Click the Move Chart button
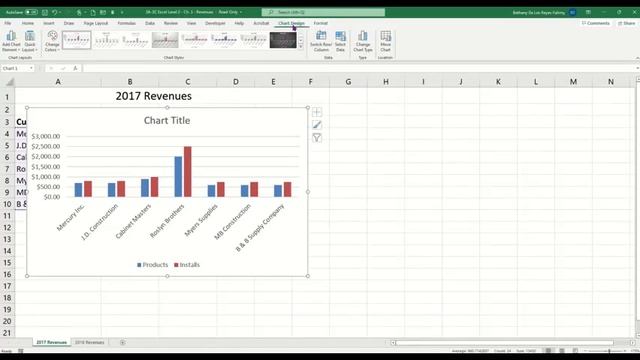 tap(385, 41)
